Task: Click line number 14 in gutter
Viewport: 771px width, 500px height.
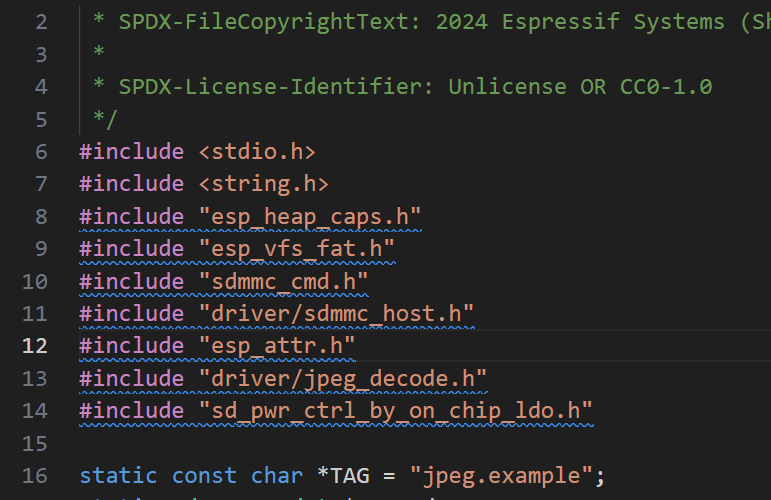Action: tap(35, 411)
